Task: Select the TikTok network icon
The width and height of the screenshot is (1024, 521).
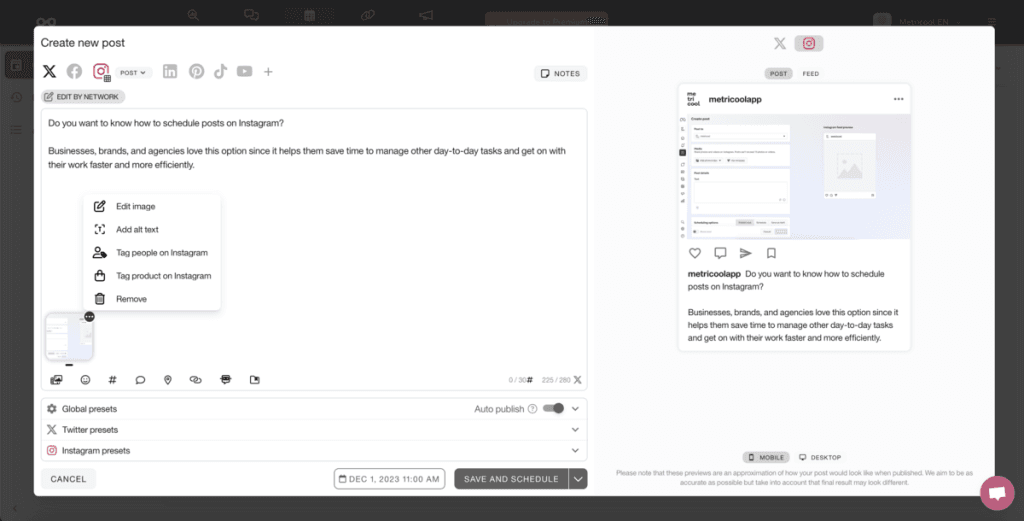Action: click(220, 72)
